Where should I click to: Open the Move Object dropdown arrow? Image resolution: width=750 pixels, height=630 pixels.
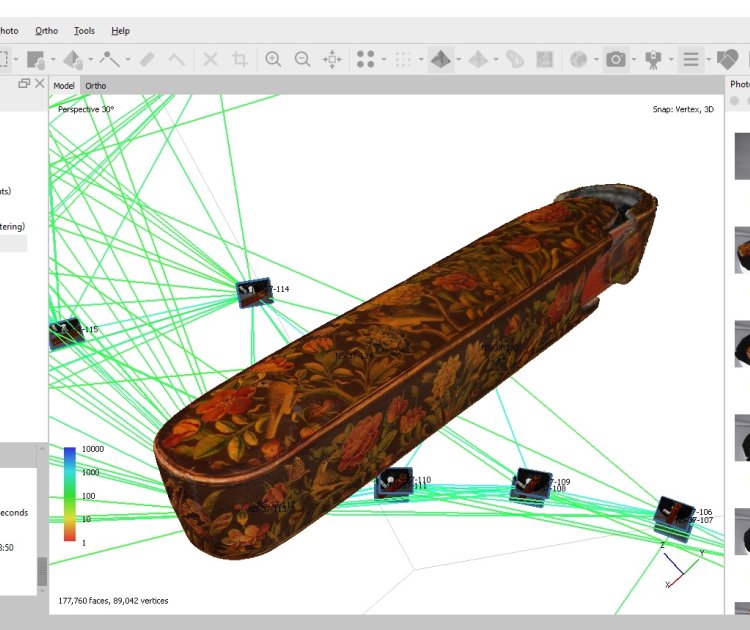pyautogui.click(x=90, y=60)
